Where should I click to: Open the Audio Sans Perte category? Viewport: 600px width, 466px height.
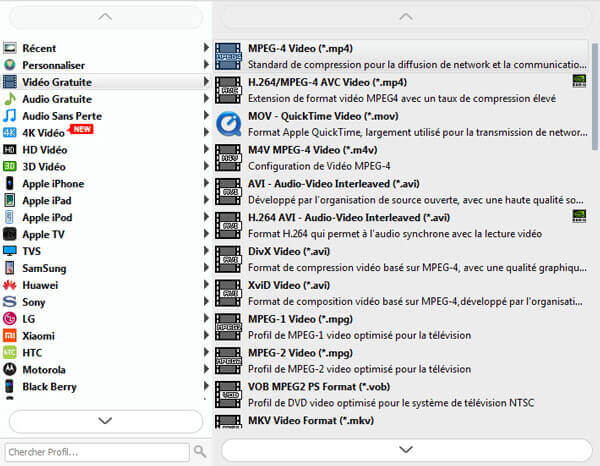(x=106, y=116)
